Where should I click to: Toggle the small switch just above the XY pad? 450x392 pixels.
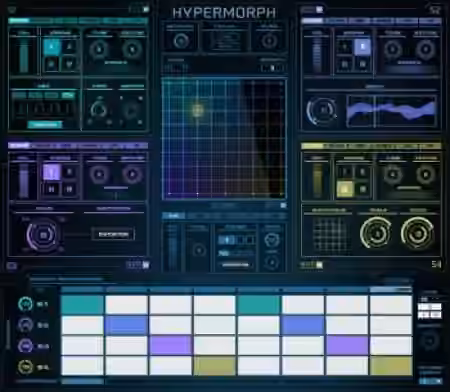click(x=272, y=68)
